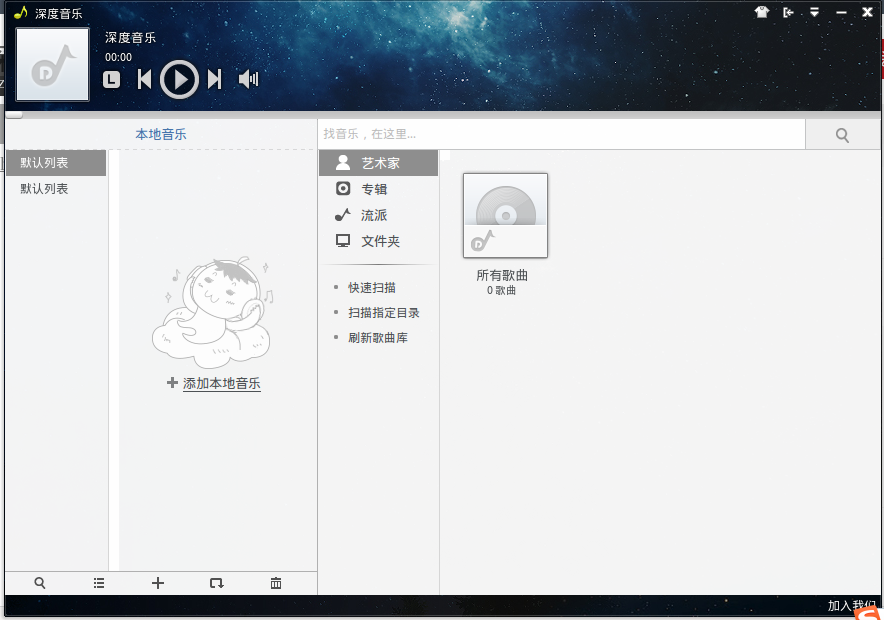
Task: Click the trash delete icon
Action: [x=276, y=583]
